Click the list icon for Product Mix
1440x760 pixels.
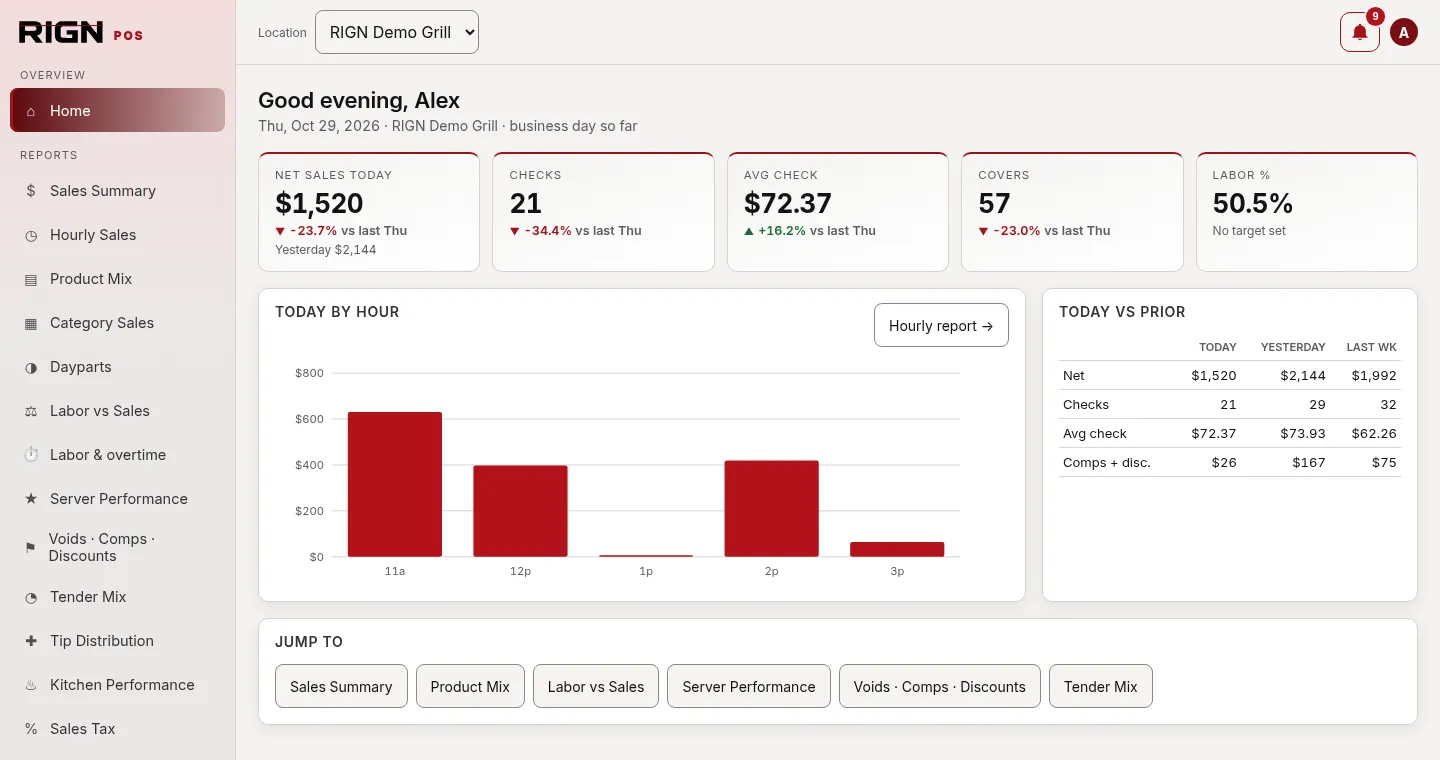click(x=31, y=279)
